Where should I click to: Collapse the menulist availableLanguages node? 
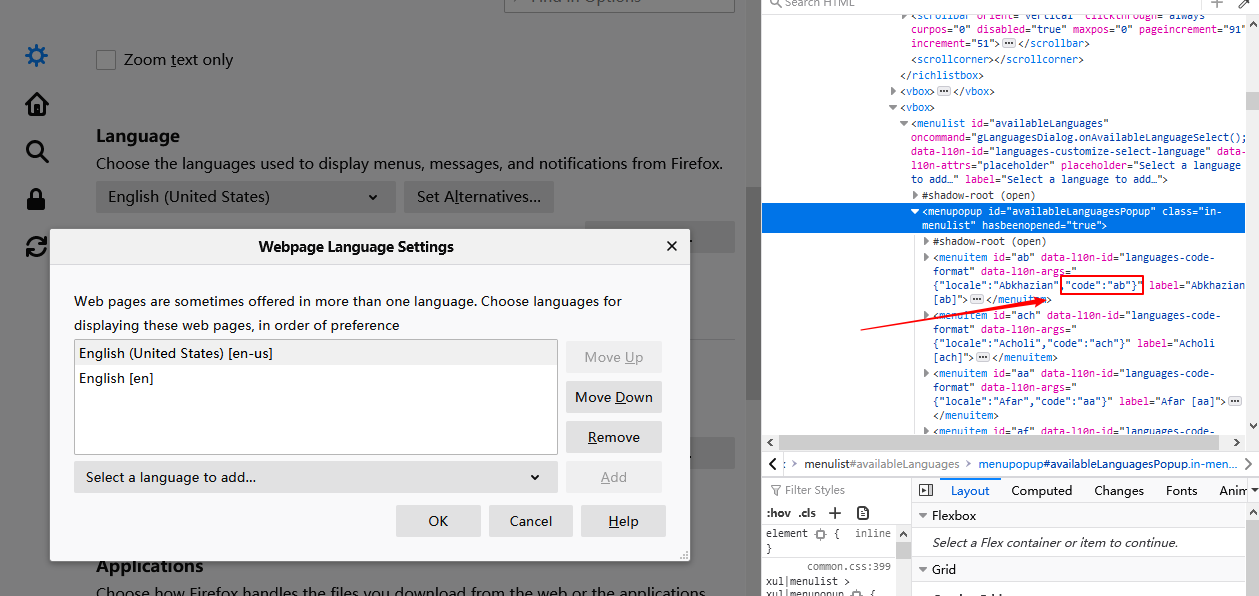904,123
